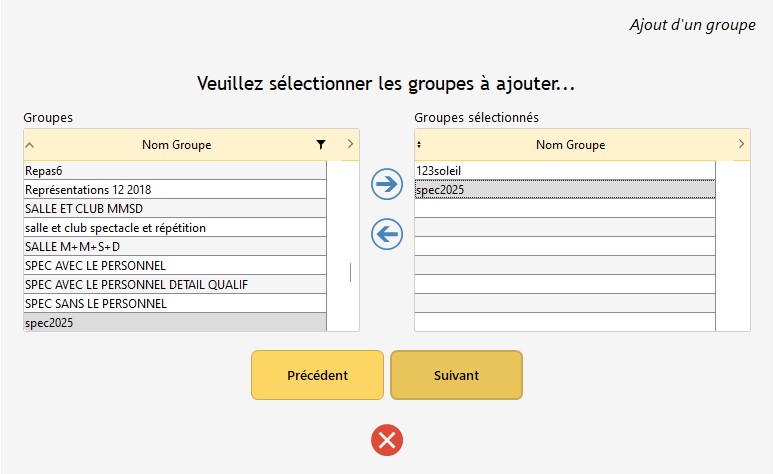
Task: Select SALLE M+M+S+D row
Action: pos(175,247)
